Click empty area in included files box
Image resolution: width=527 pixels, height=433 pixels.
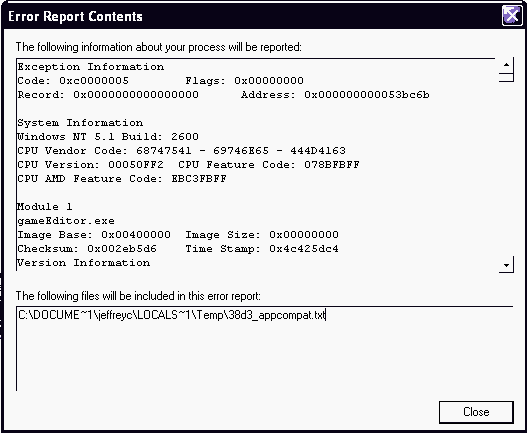coord(264,358)
